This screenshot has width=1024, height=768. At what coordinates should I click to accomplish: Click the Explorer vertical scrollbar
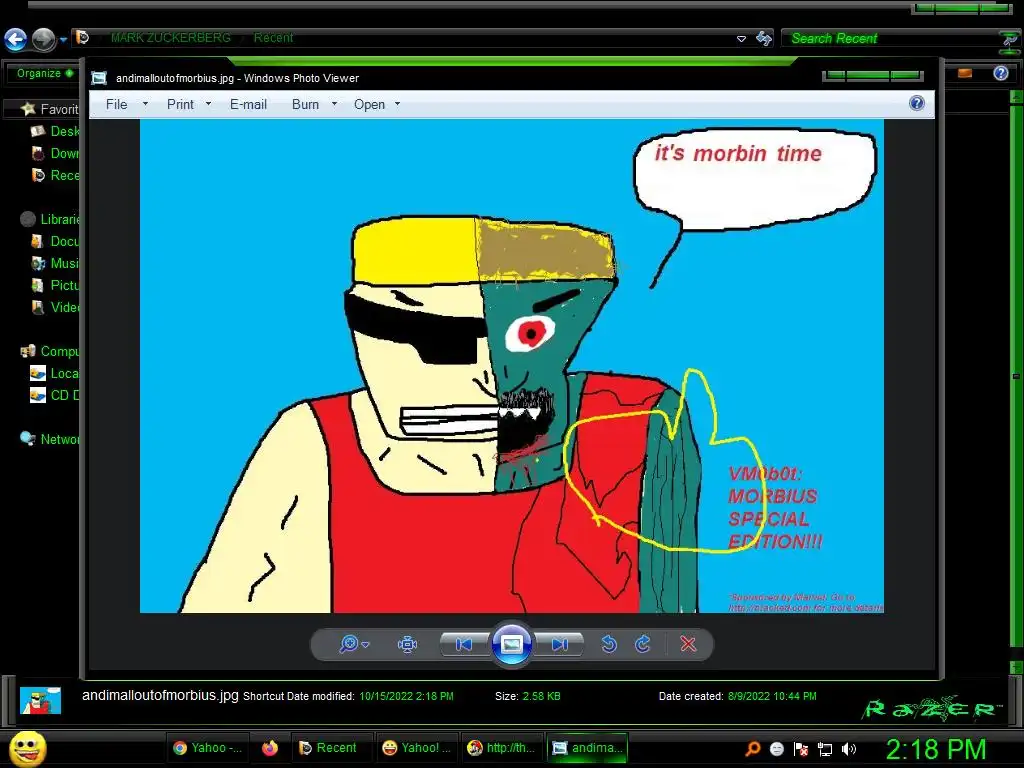1016,376
